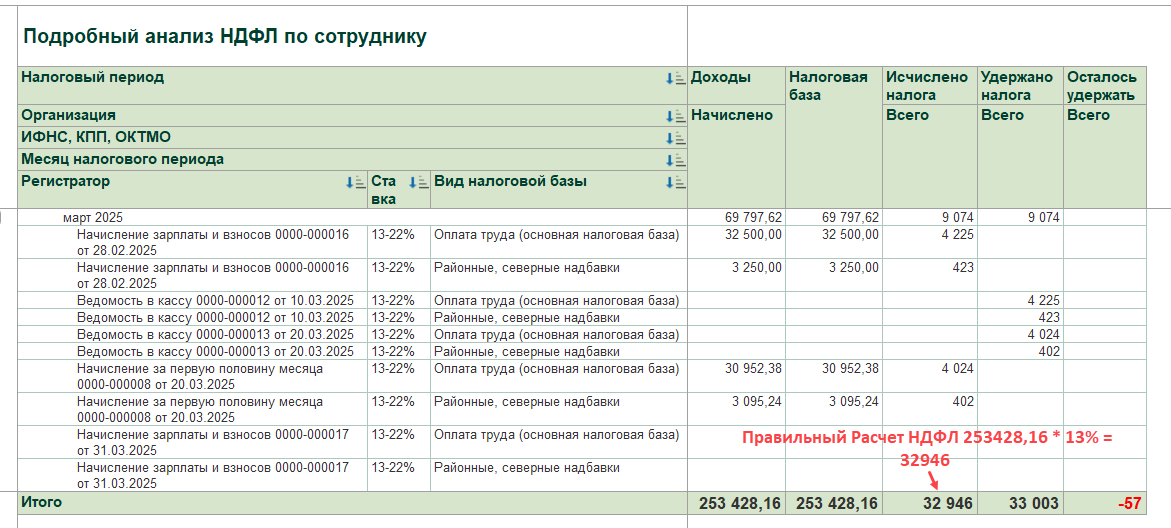
Task: Select Доходы value 69 797,62 in март 2025 row
Action: (753, 217)
